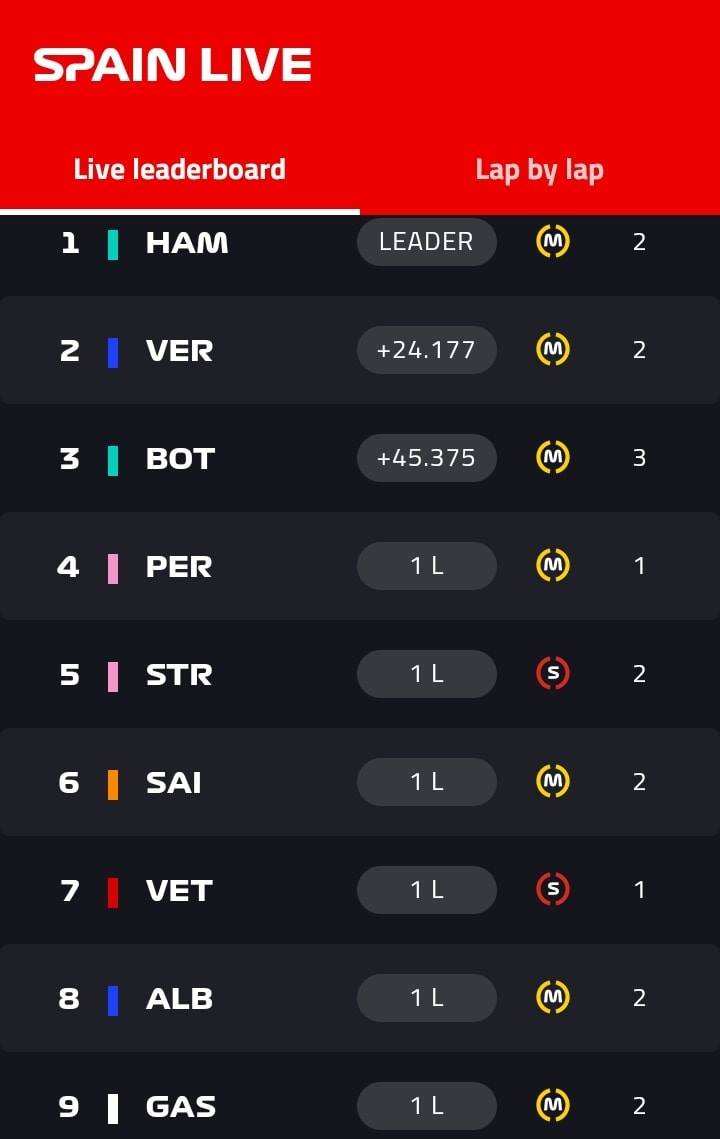Screen dimensions: 720x1139
Task: Click the pink team color bar beside STR
Action: [113, 676]
